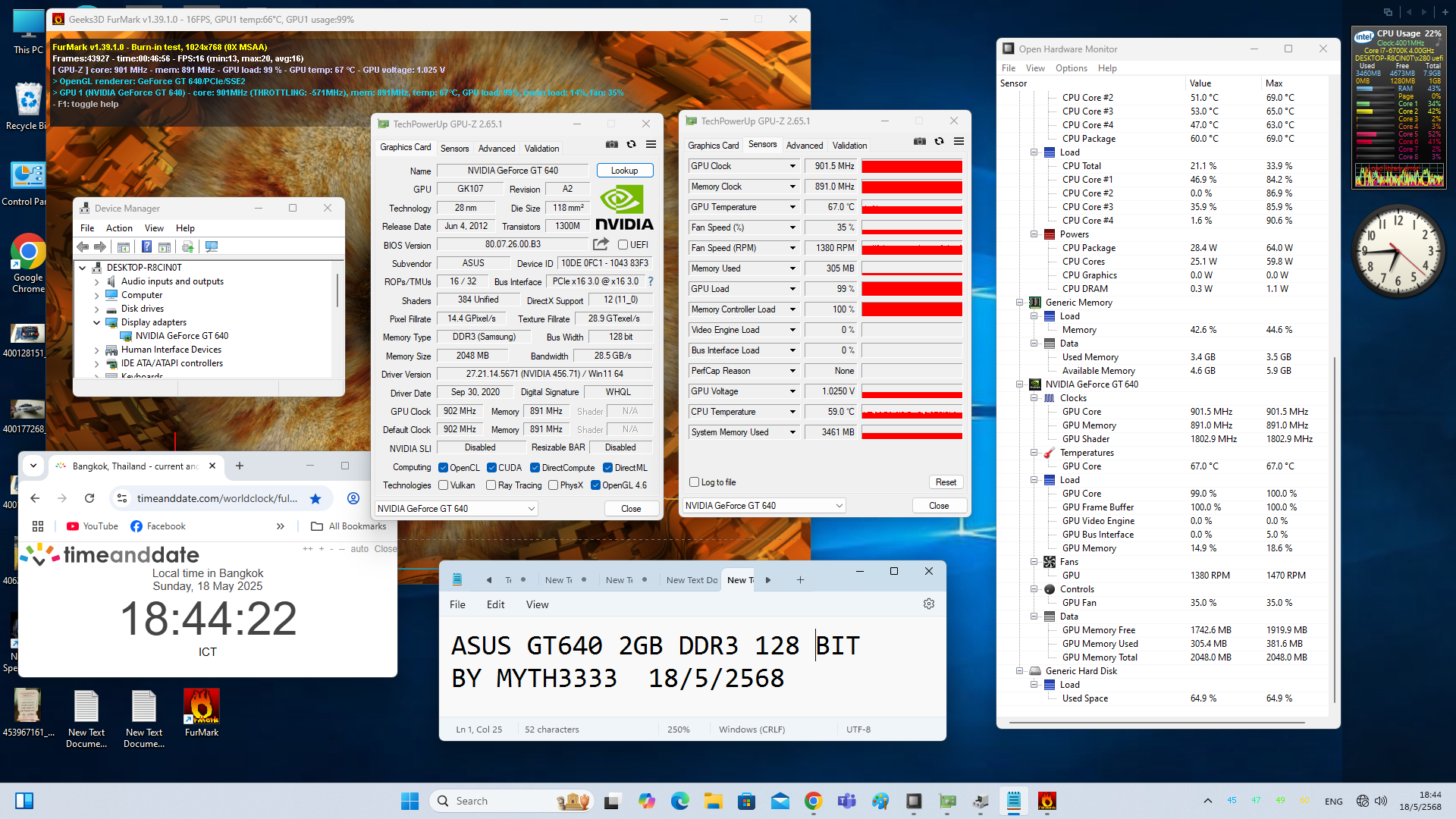Click the Memory Controller Load red graph bar

(912, 309)
